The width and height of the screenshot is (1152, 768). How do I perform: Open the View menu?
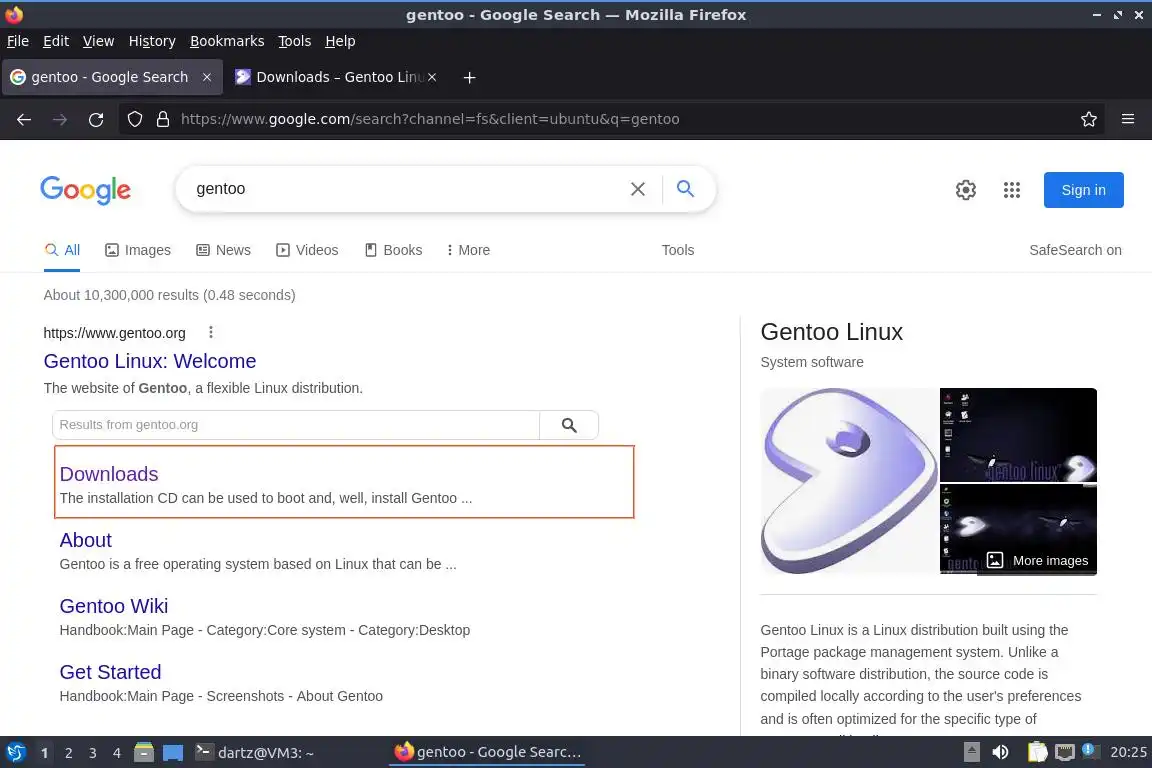98,41
